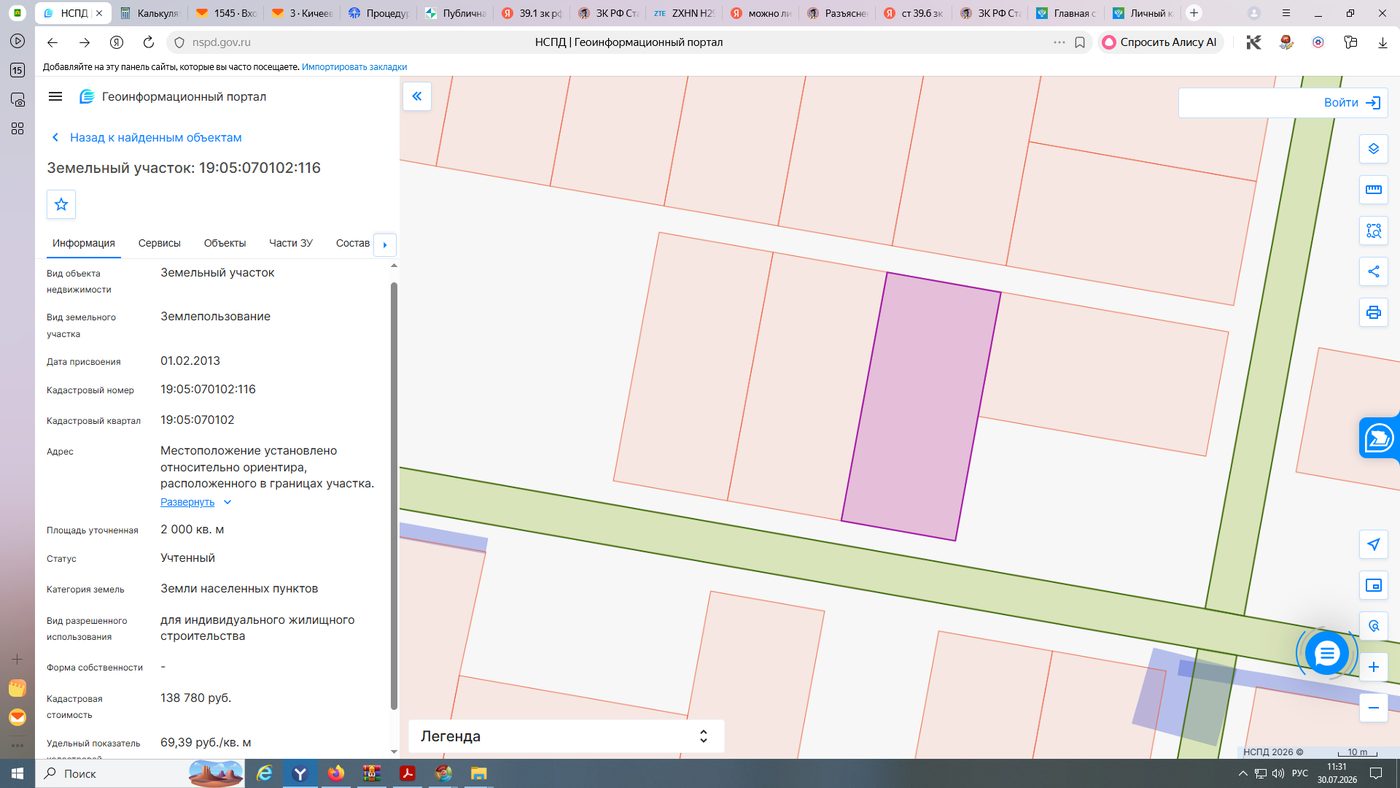Open the hamburger main menu
The width and height of the screenshot is (1400, 788).
55,97
